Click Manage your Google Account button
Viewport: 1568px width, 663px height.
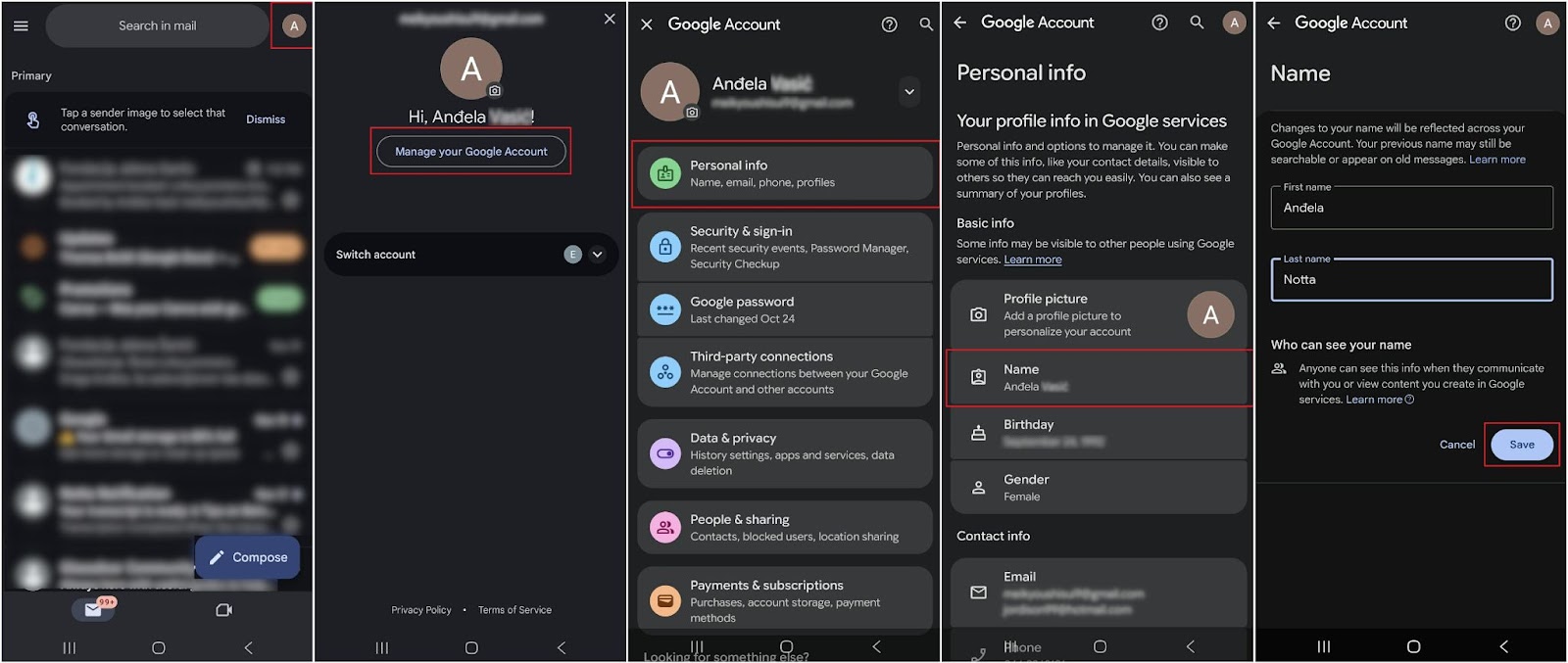(x=470, y=152)
